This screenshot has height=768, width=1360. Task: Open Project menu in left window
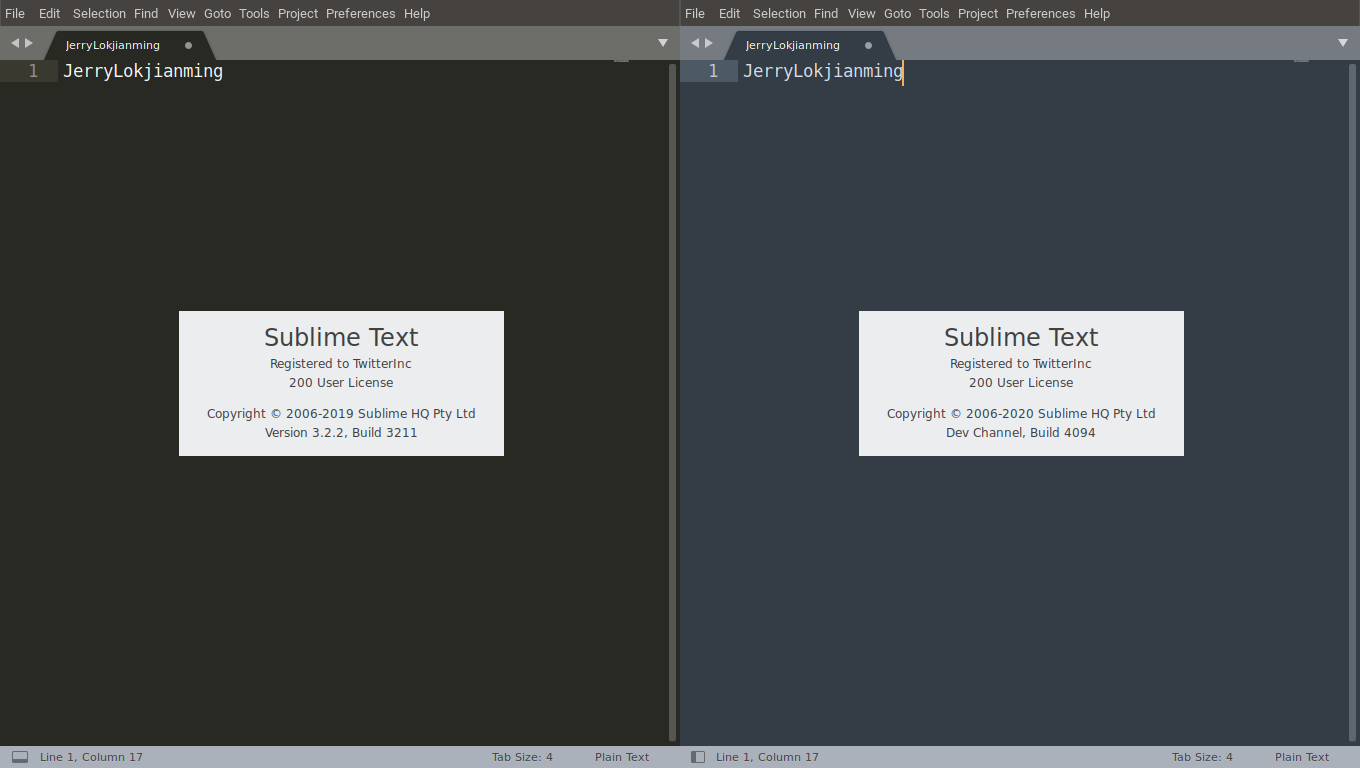click(298, 13)
